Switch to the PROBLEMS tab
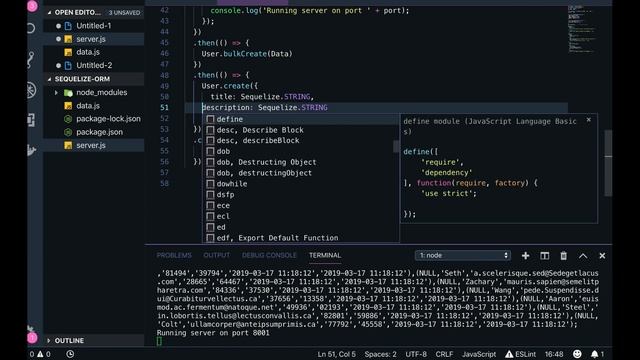 click(174, 256)
